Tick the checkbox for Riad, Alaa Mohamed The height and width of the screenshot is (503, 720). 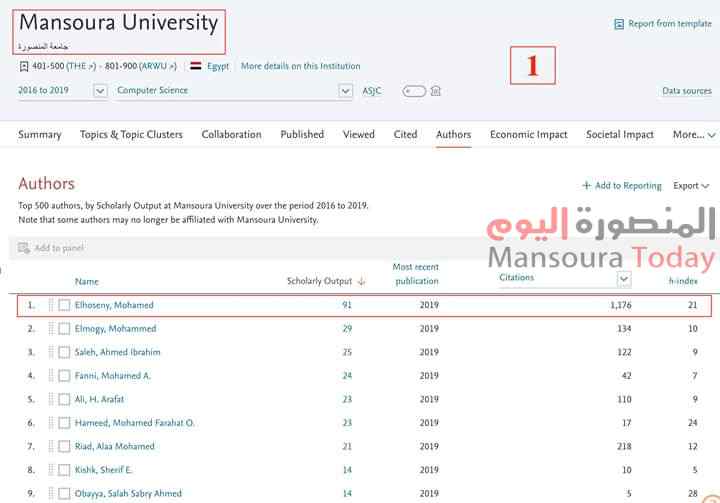click(64, 446)
